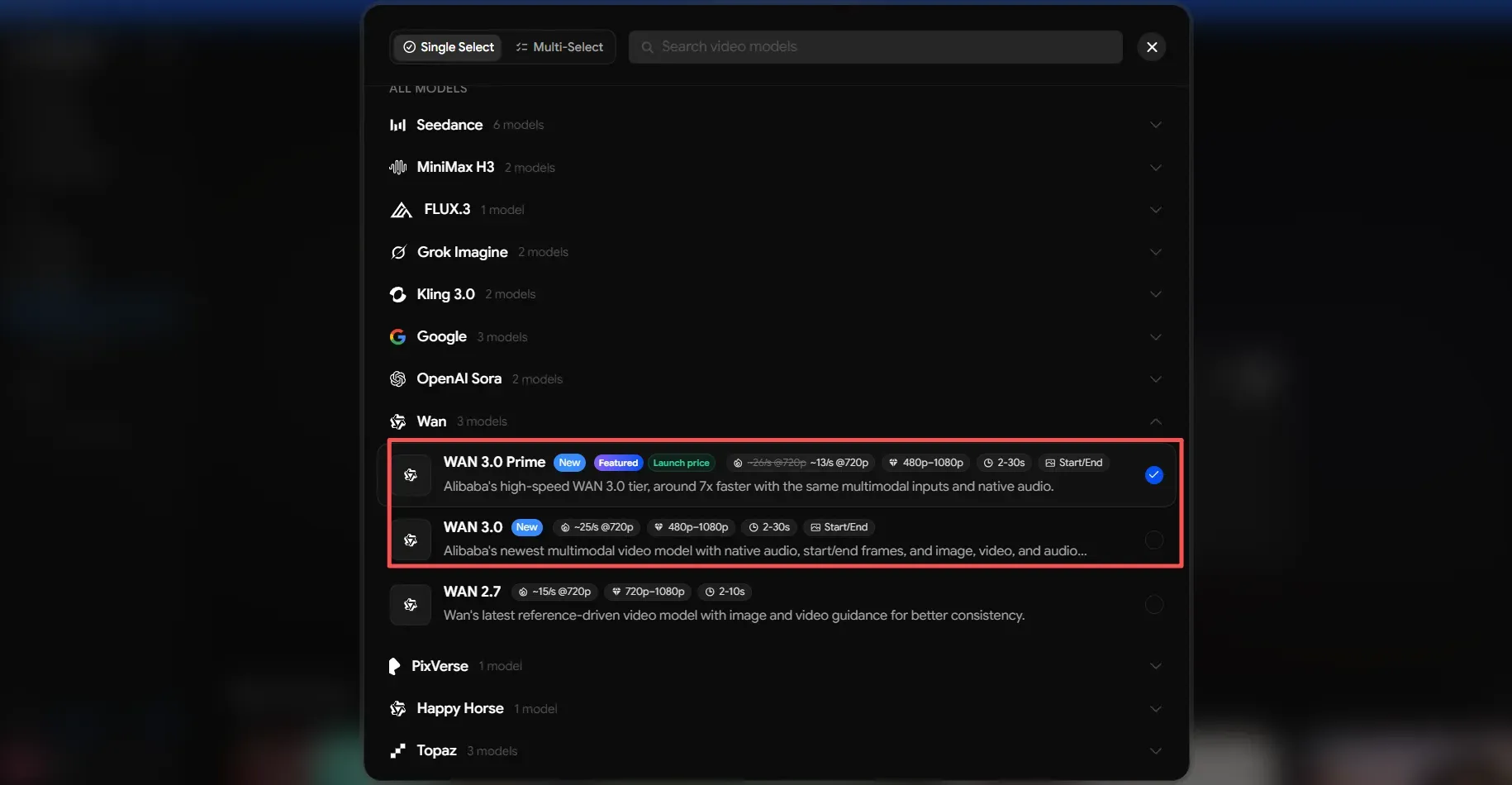Viewport: 1512px width, 785px height.
Task: Click the WAN 3.0 Prime title
Action: click(x=494, y=462)
